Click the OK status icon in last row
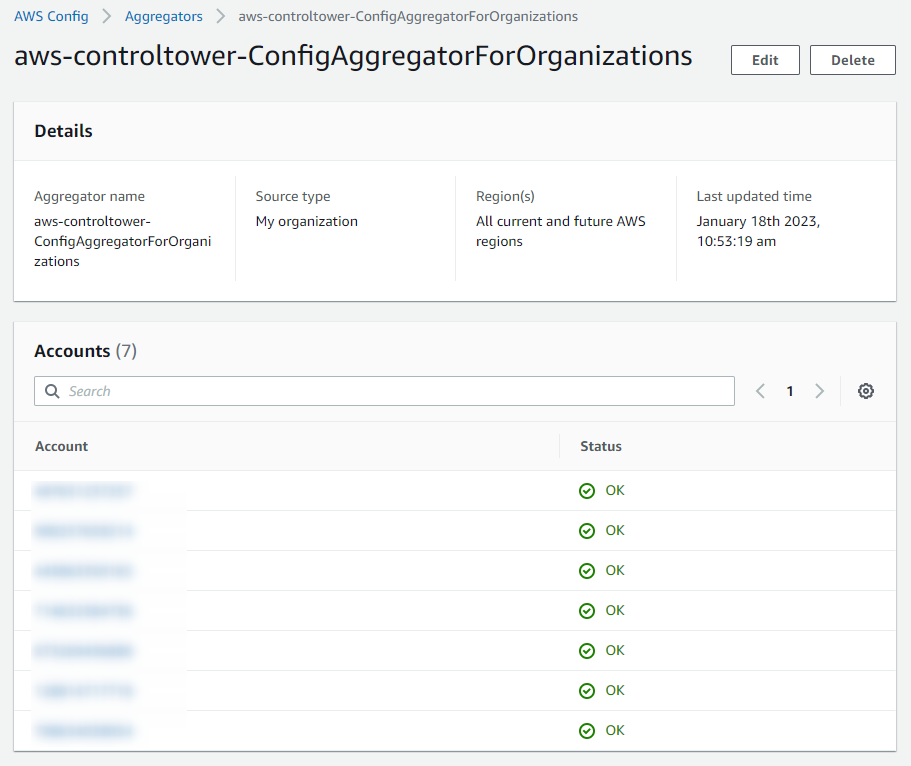This screenshot has width=911, height=766. 587,731
